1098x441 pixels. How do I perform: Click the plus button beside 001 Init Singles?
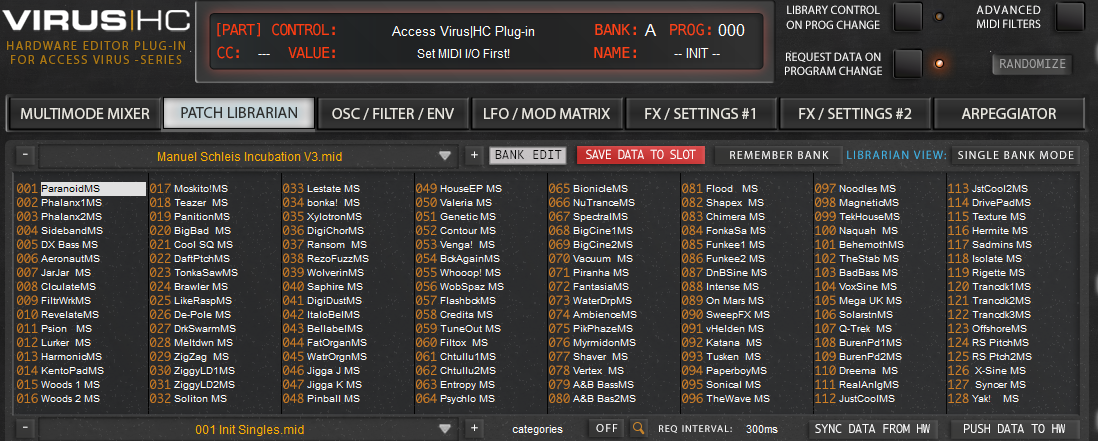[474, 428]
